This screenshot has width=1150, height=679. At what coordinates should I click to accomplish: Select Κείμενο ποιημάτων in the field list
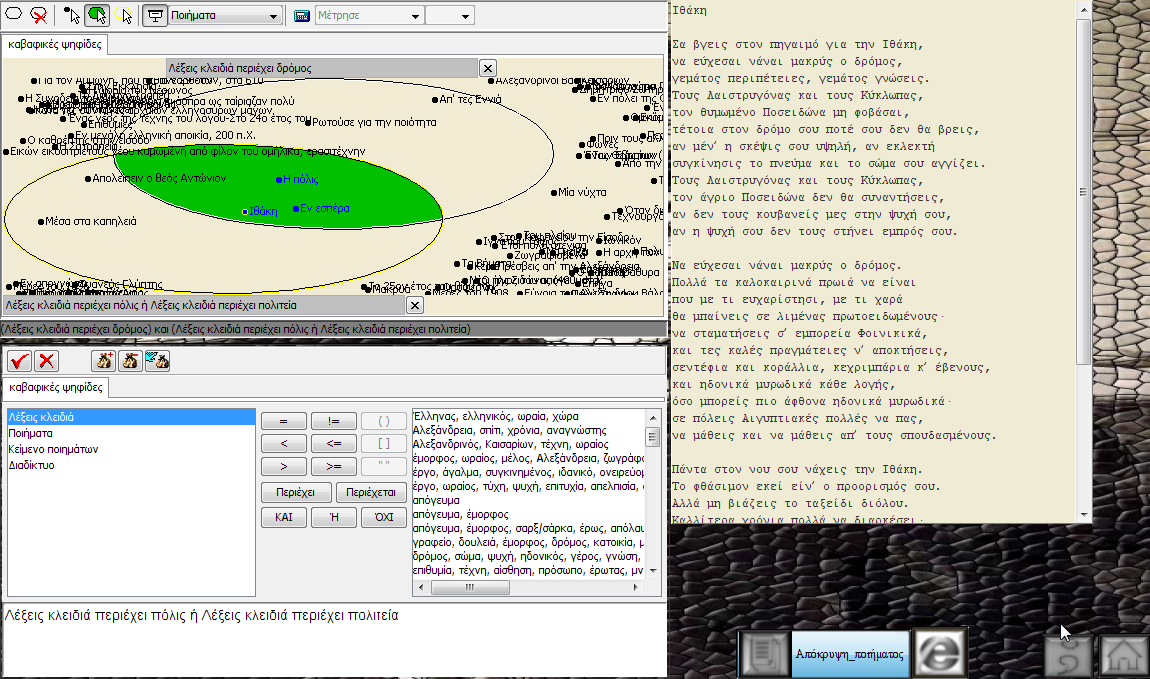click(x=131, y=449)
